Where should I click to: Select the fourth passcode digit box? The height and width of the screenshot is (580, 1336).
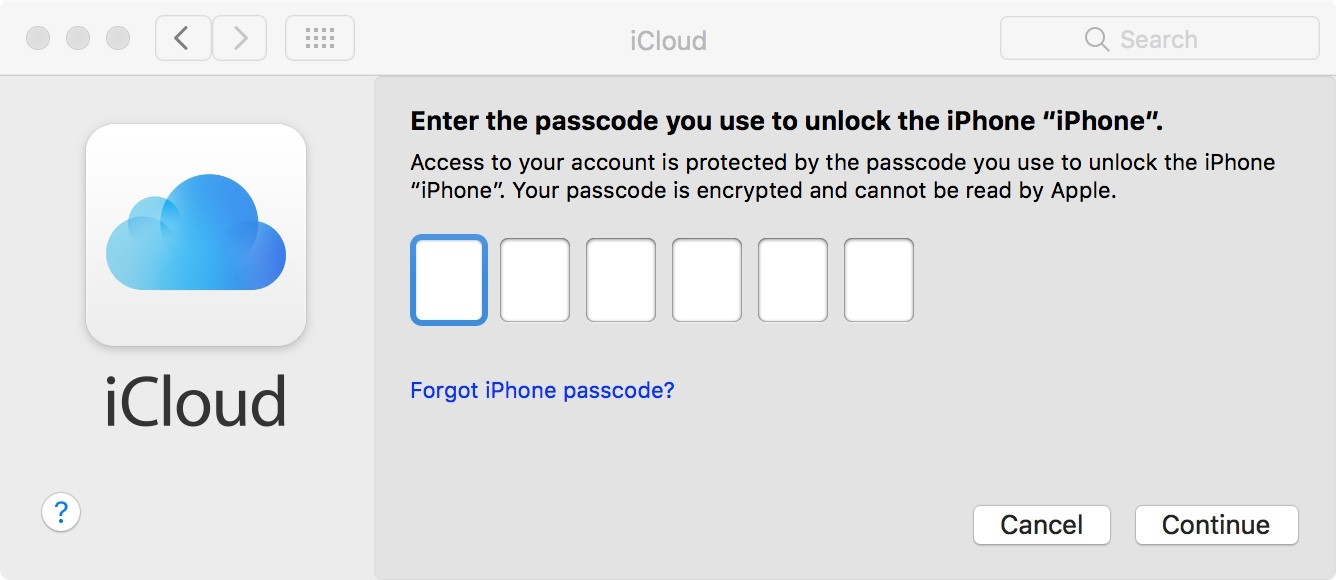(707, 280)
